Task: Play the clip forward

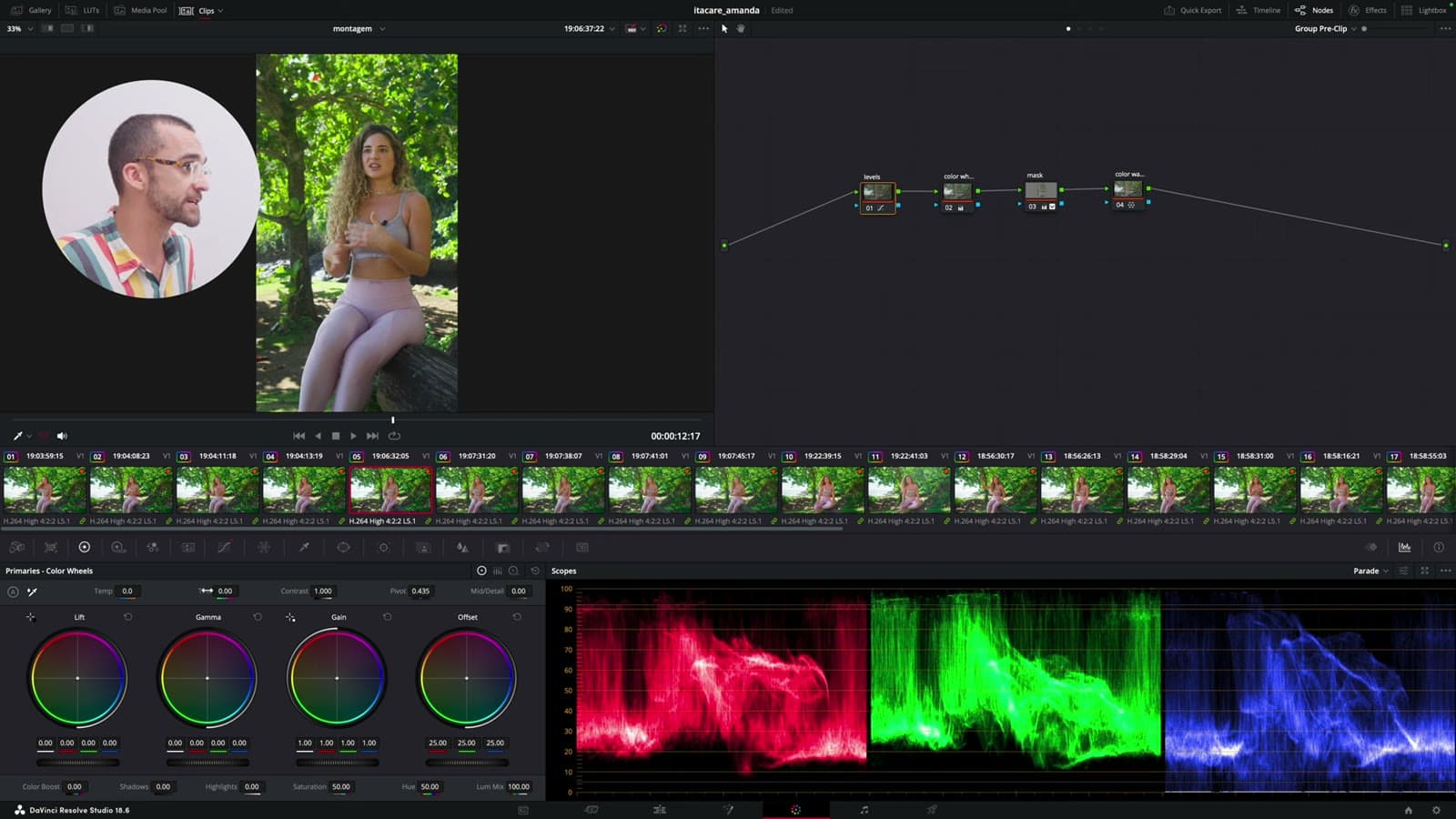Action: pyautogui.click(x=354, y=436)
